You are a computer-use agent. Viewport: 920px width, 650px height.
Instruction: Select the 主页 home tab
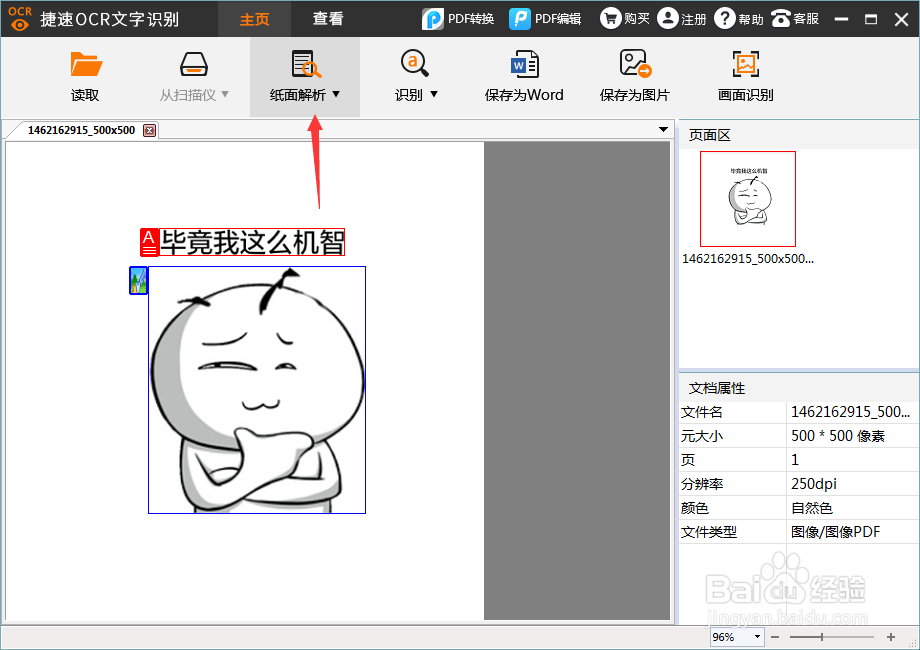click(254, 17)
